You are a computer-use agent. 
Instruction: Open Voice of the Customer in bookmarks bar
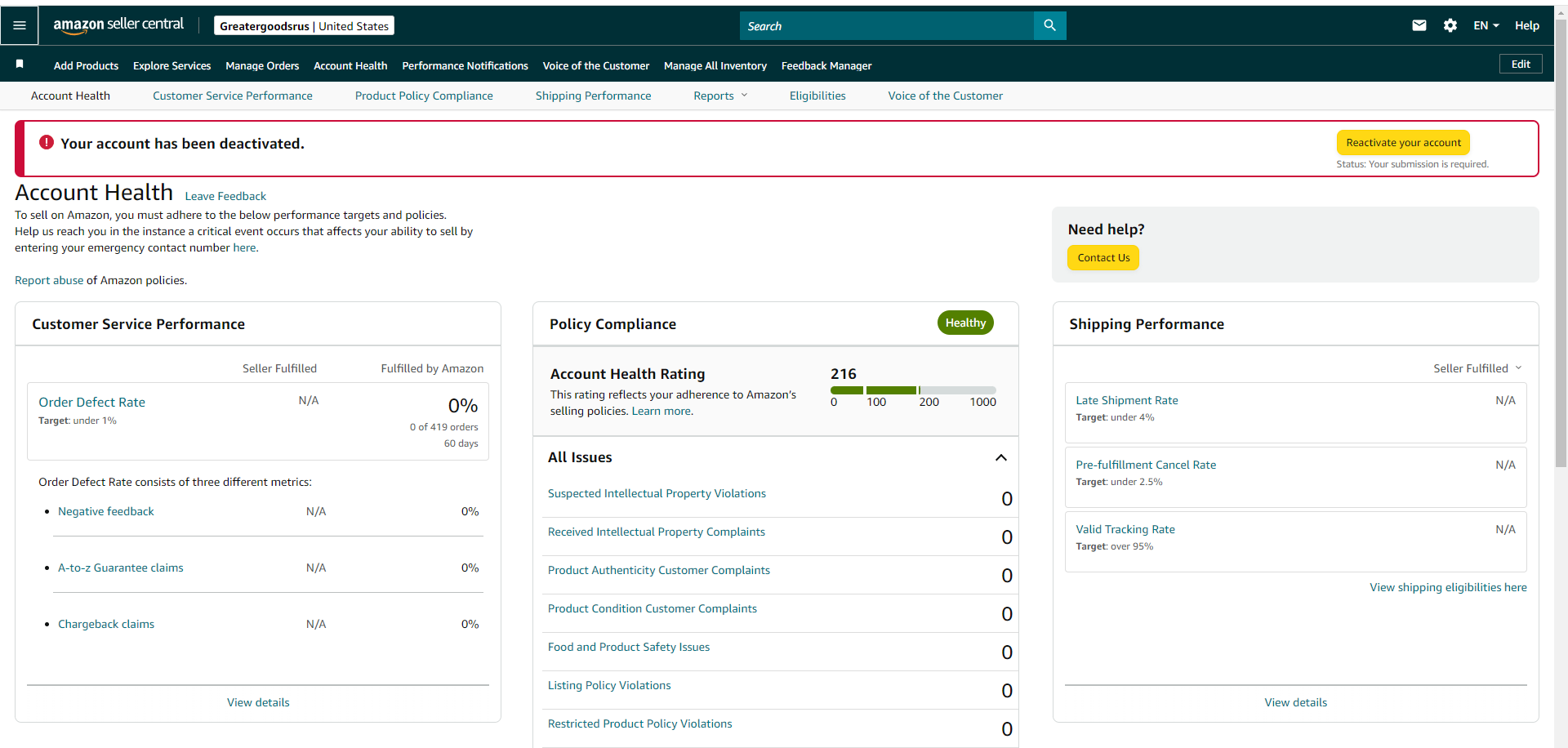[595, 65]
